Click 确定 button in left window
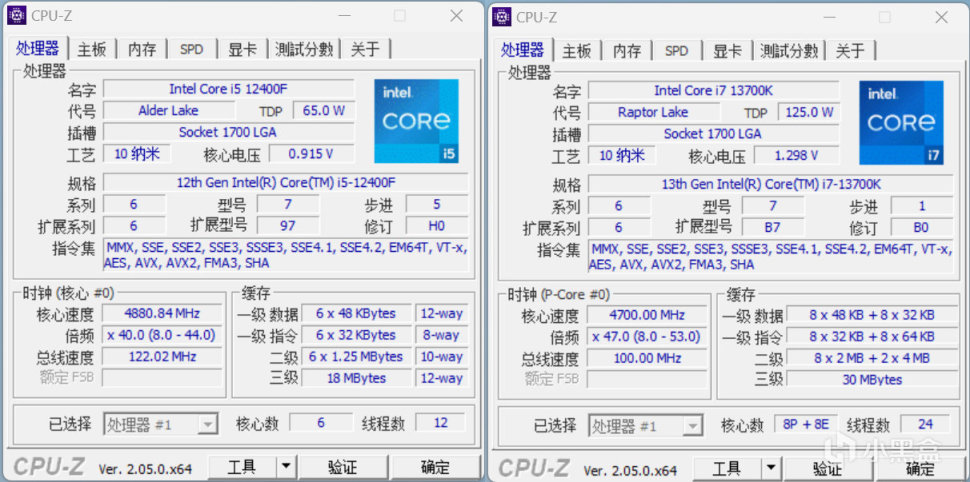The height and width of the screenshot is (482, 970). point(435,467)
